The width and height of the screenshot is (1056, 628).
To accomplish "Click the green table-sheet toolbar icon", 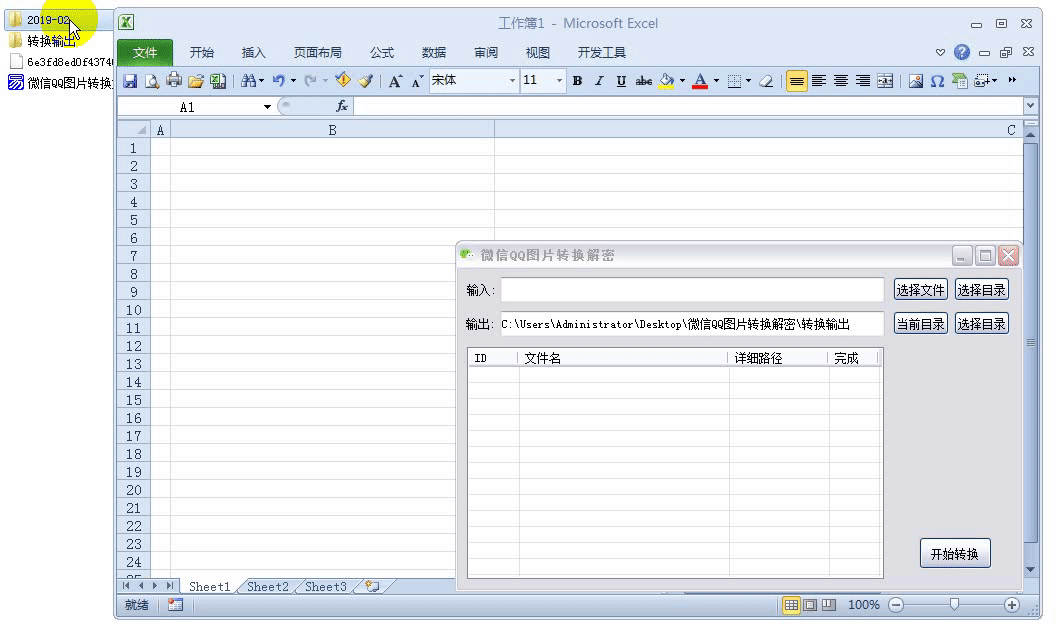I will click(960, 81).
